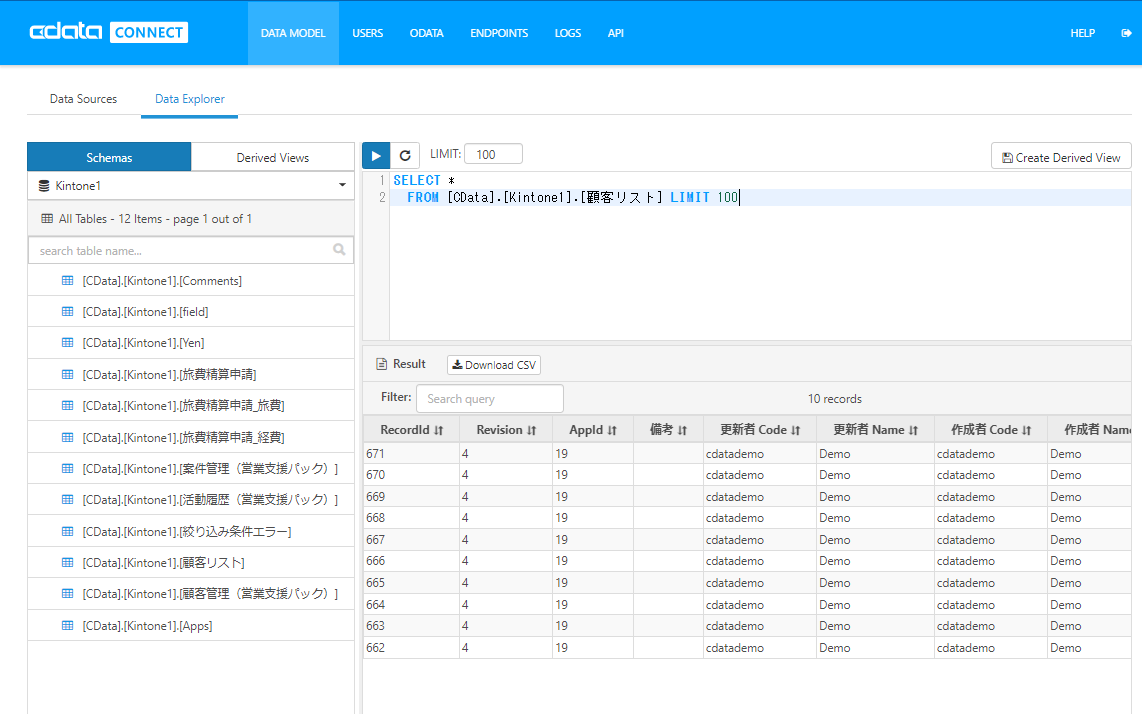Click RecordId cell 662
Image resolution: width=1142 pixels, height=714 pixels.
[411, 648]
